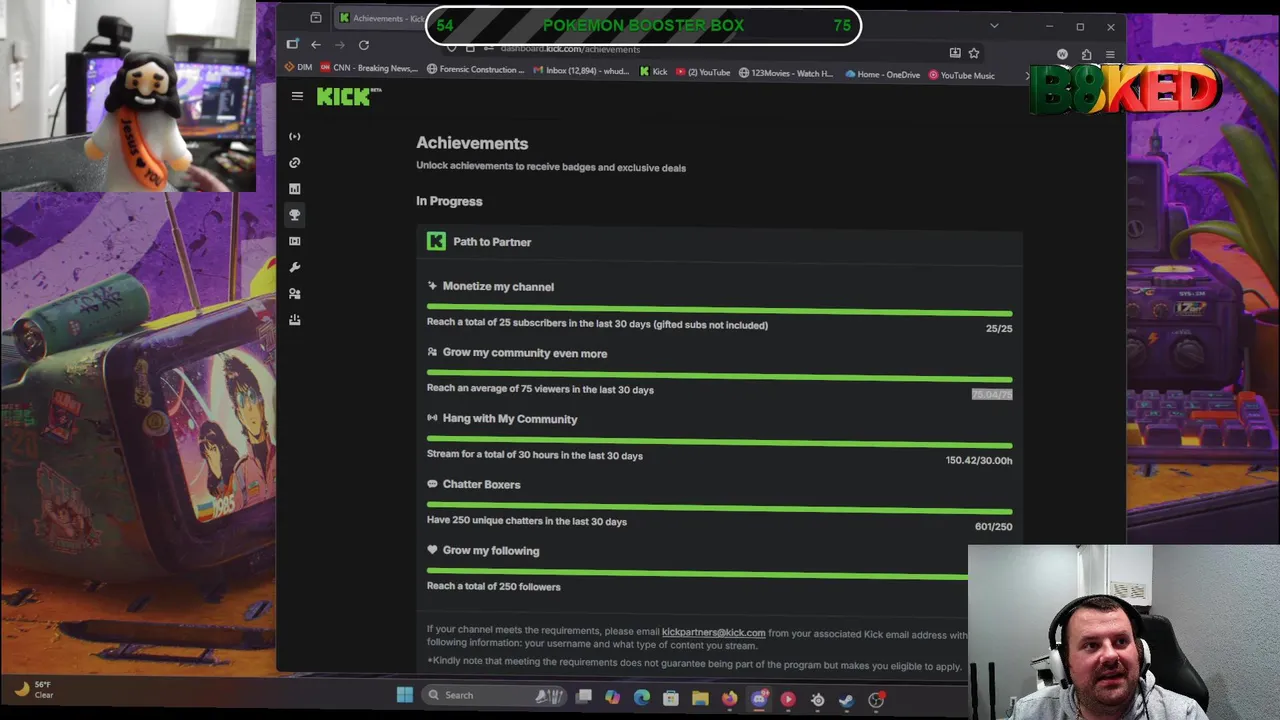The image size is (1280, 720).
Task: Bookmark this page with star icon
Action: [974, 53]
